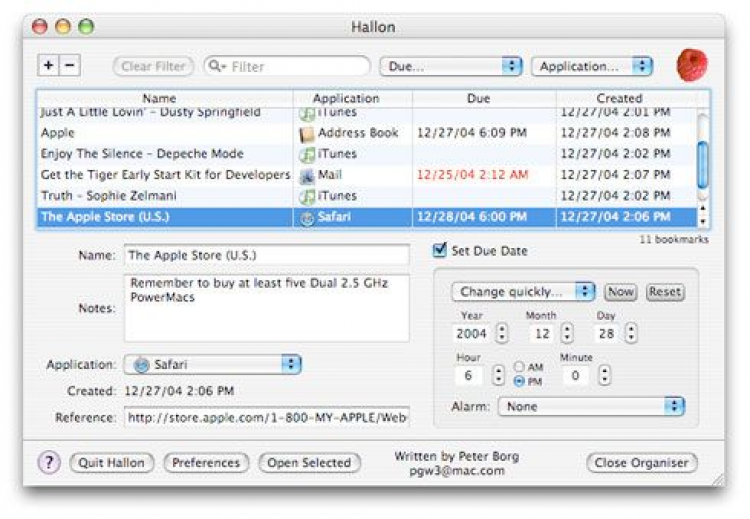
Task: Click the Clear Filter button
Action: click(153, 66)
